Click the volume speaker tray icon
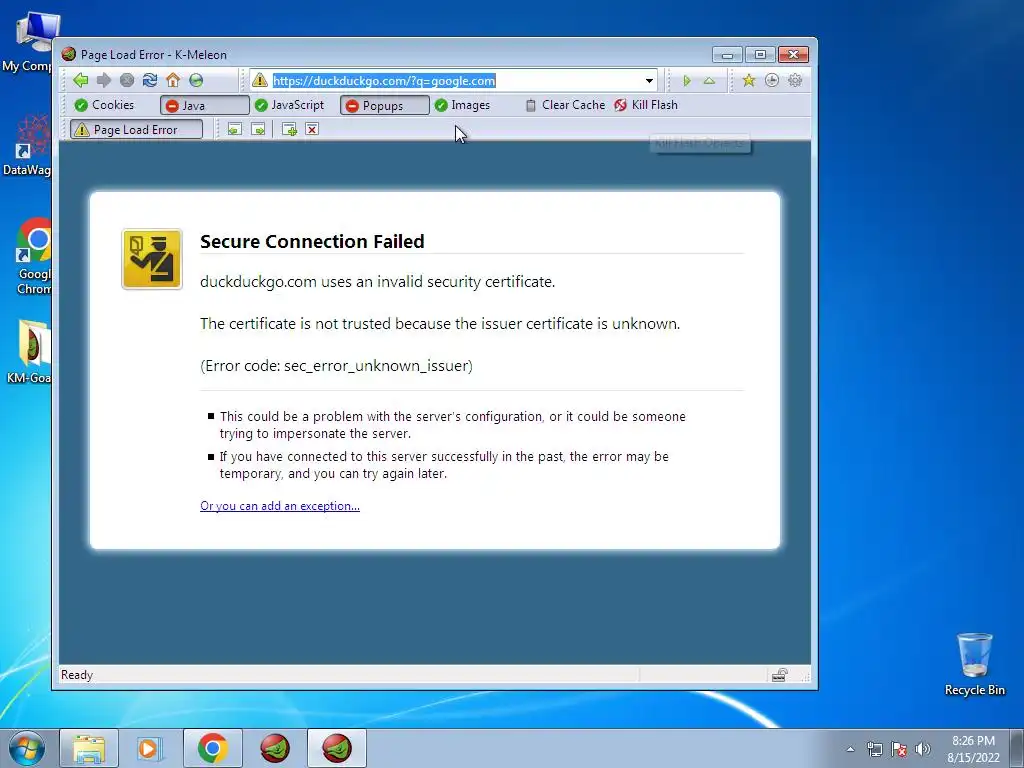Viewport: 1024px width, 768px height. pyautogui.click(x=922, y=749)
